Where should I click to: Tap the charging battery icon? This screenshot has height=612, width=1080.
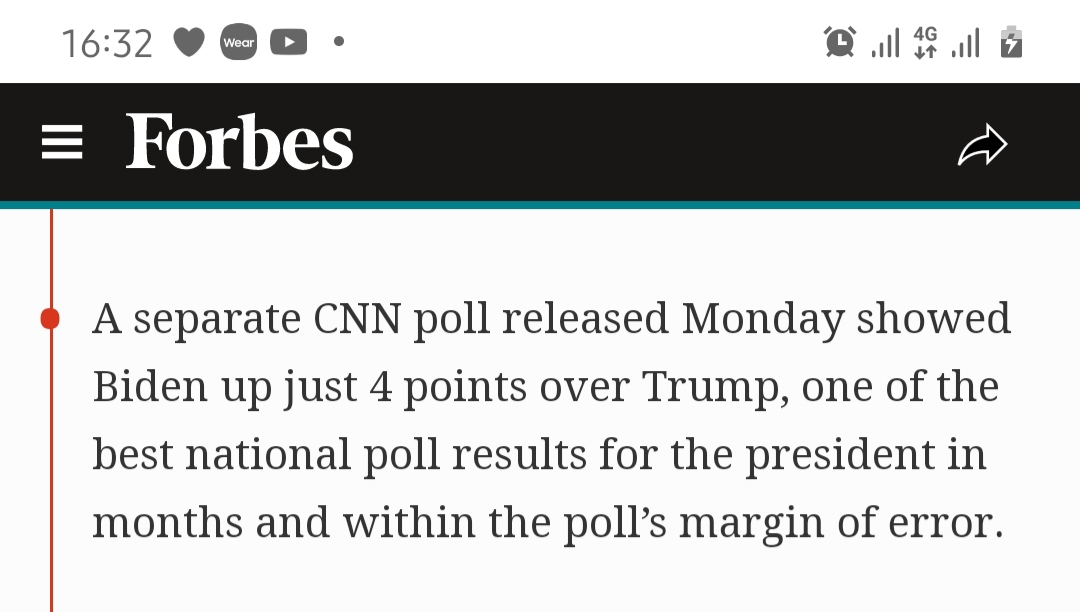pos(1011,42)
